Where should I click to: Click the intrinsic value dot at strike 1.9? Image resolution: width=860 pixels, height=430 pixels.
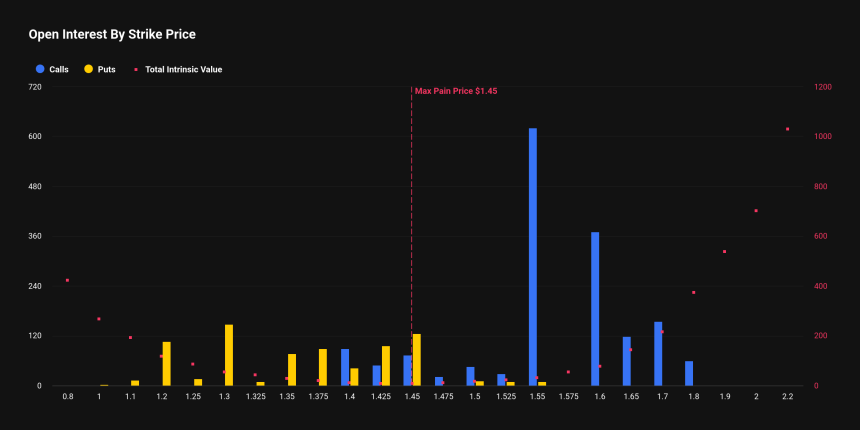724,252
